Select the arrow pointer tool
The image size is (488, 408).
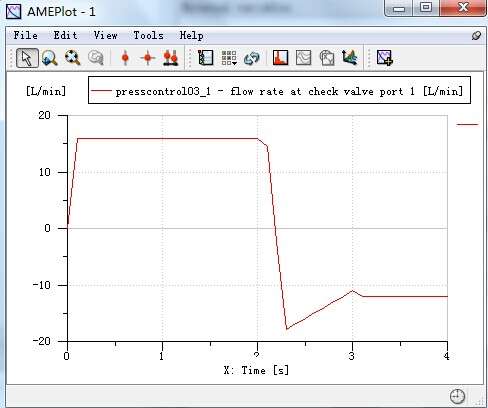click(x=27, y=58)
